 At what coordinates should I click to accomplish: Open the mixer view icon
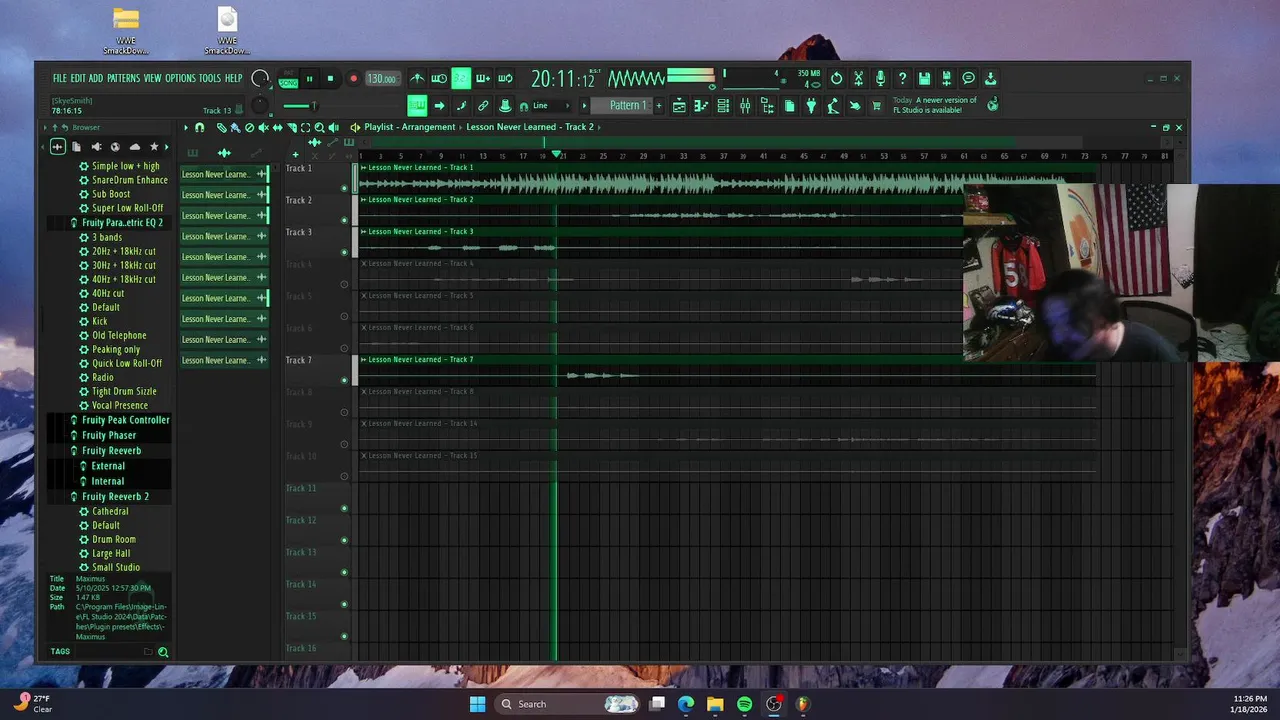pos(745,105)
